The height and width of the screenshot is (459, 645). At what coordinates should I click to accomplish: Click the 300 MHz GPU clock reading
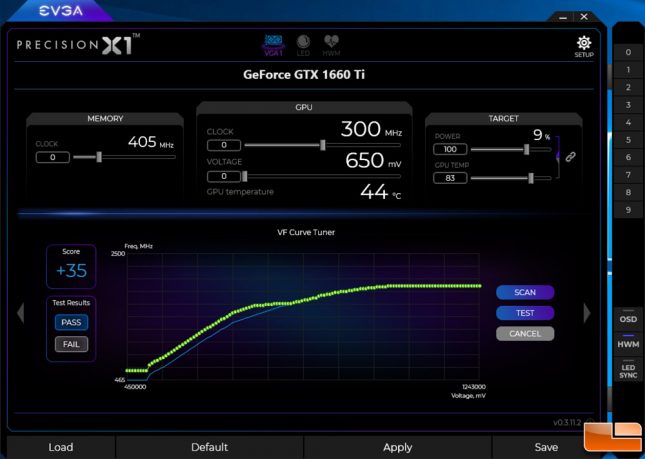point(371,129)
